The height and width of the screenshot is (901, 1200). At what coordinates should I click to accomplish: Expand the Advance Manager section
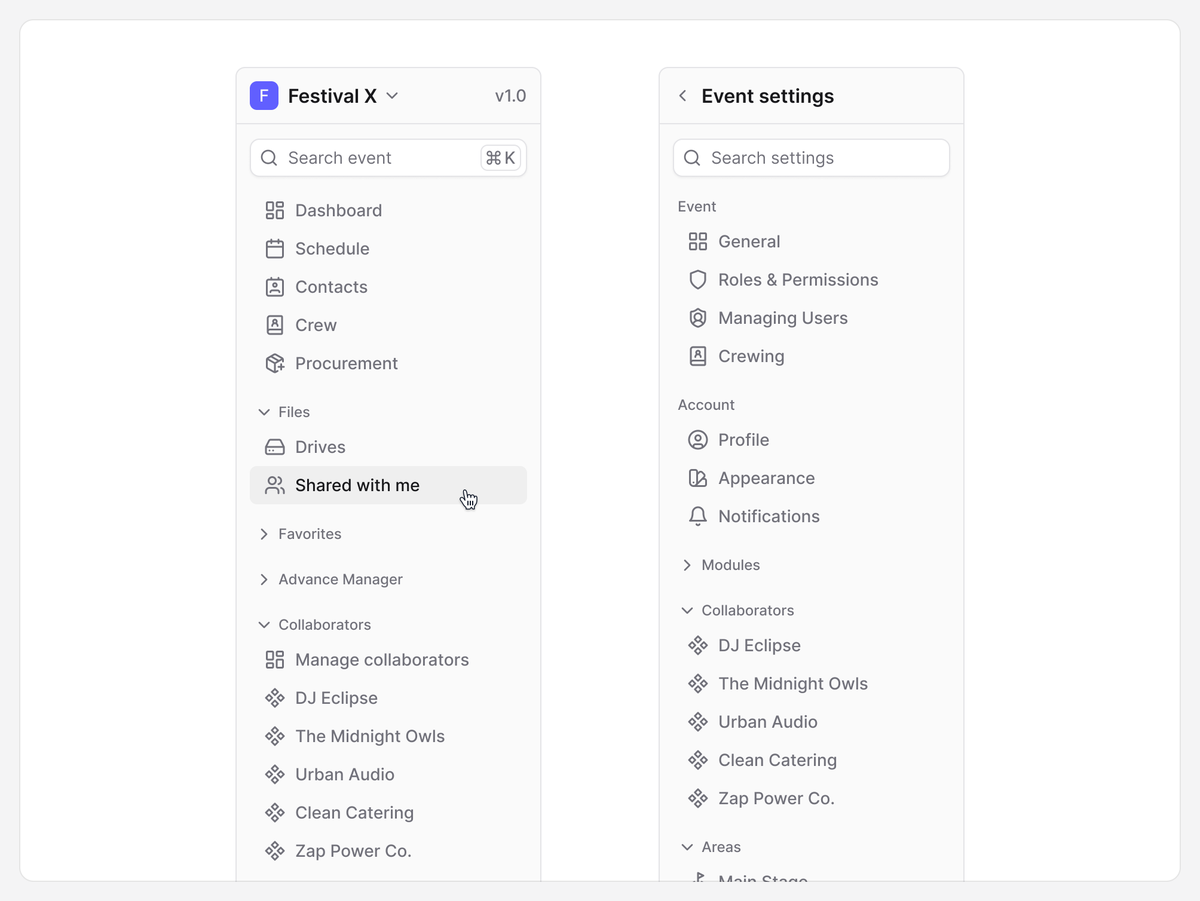[x=331, y=579]
